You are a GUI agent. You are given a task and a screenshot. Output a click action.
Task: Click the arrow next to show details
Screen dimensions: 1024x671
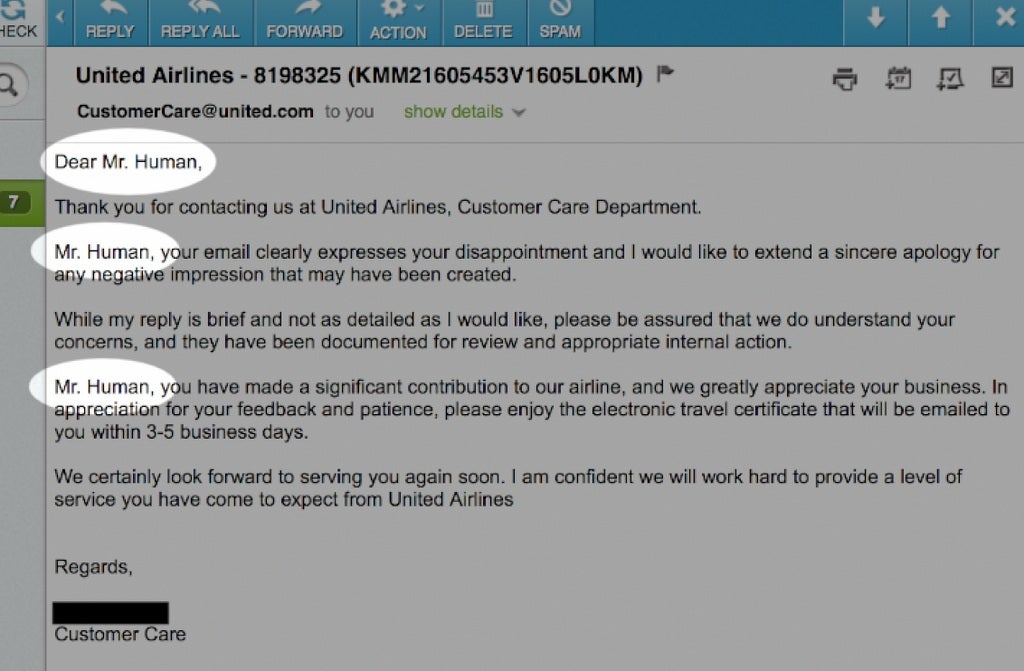coord(518,112)
